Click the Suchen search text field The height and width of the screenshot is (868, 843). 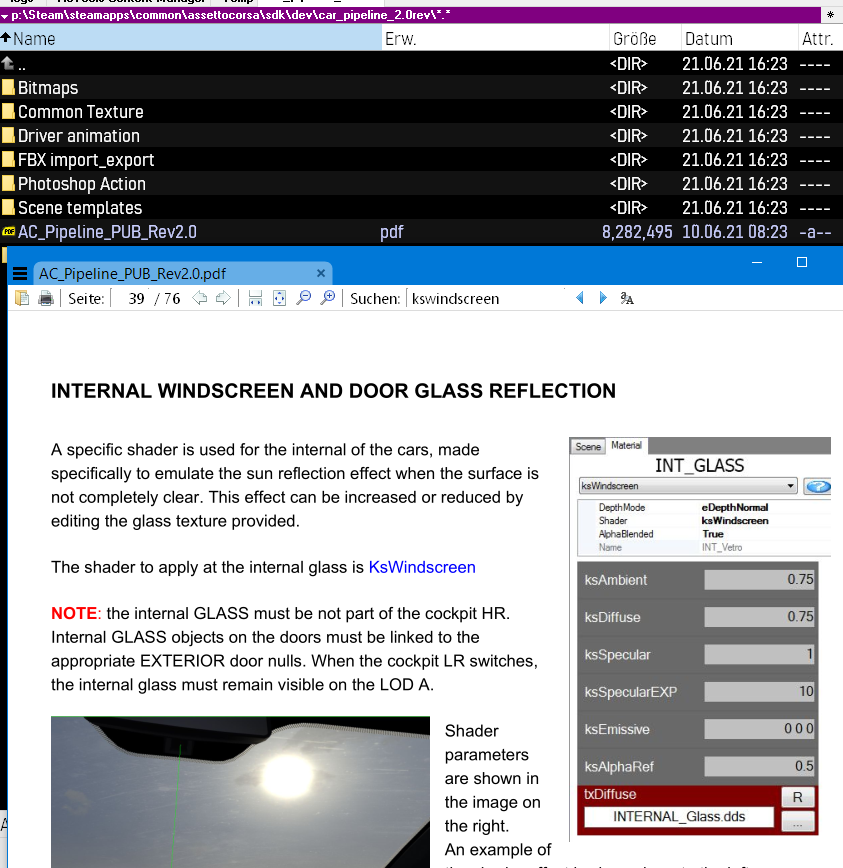485,298
